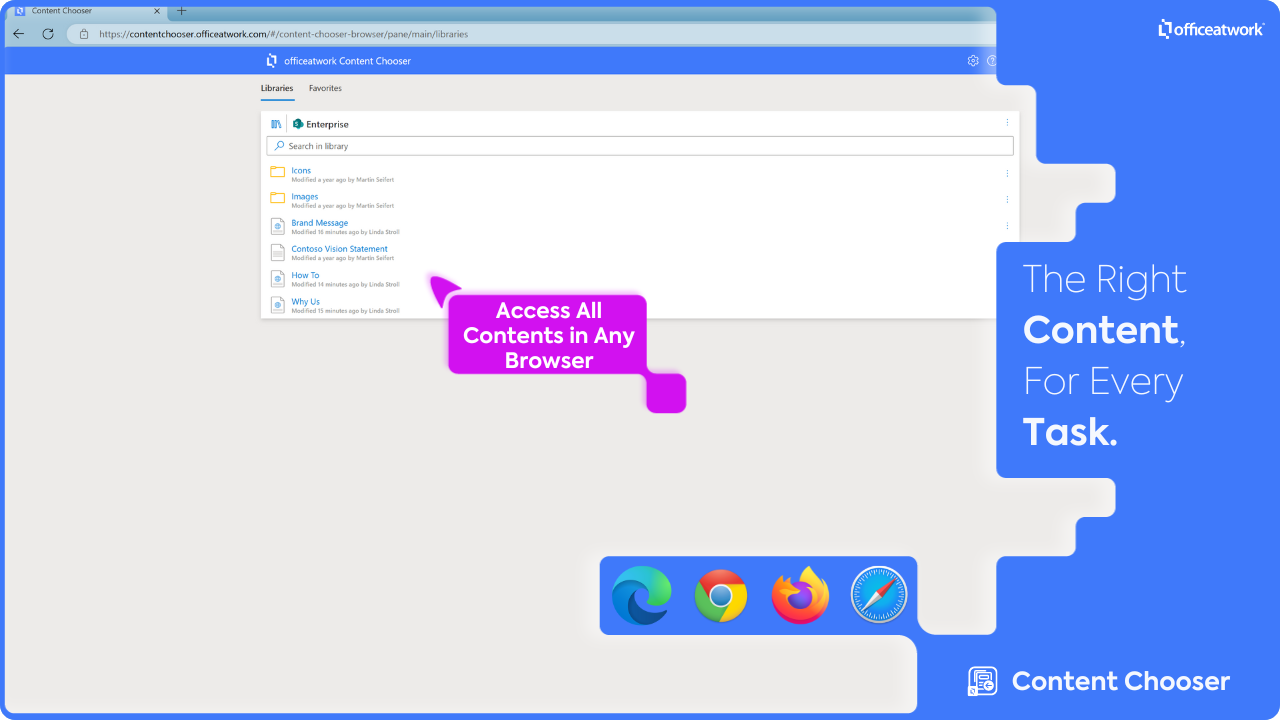Close the Content Chooser browser tab
1280x720 pixels.
156,11
